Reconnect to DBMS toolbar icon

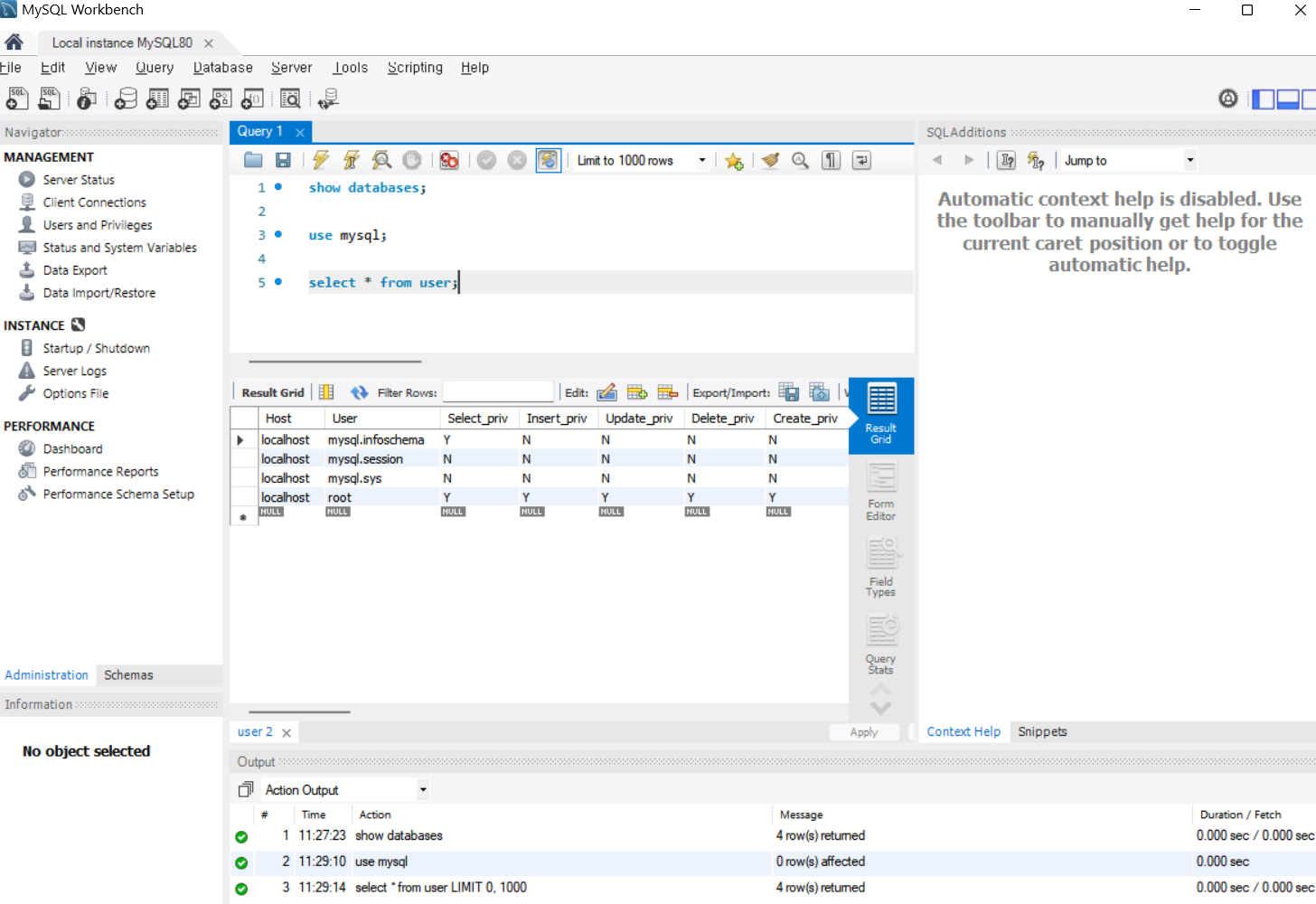328,99
